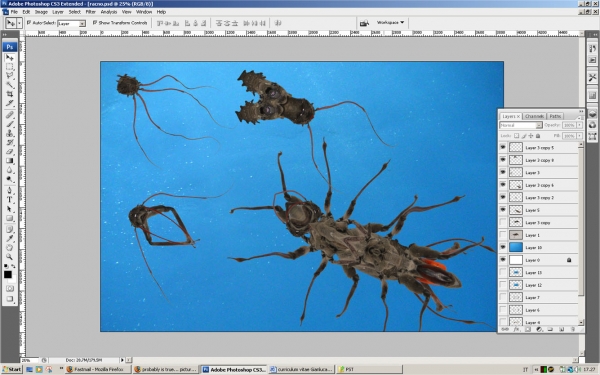
Task: Open the Analysis menu
Action: pos(109,12)
